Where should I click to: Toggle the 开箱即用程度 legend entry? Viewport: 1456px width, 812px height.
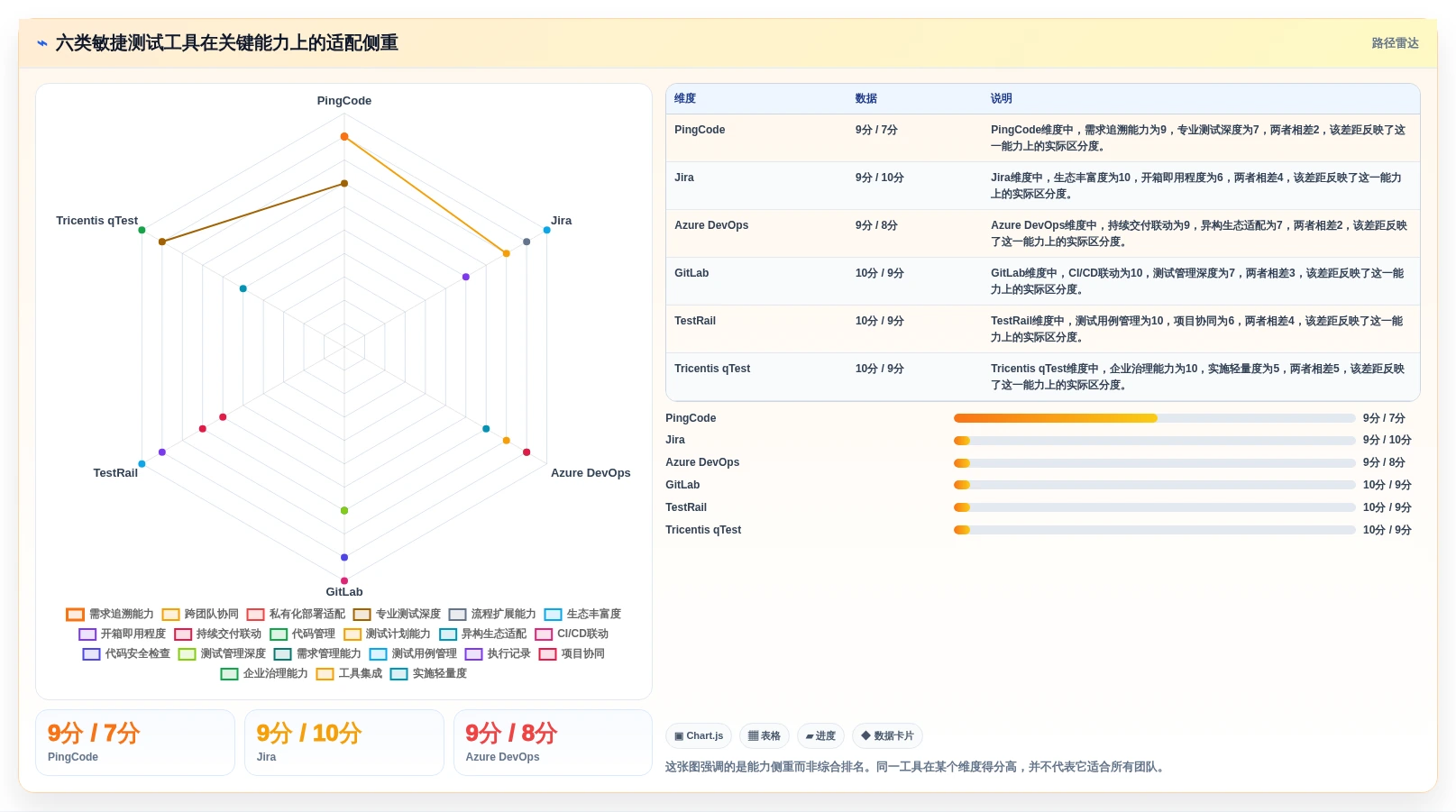tap(122, 634)
